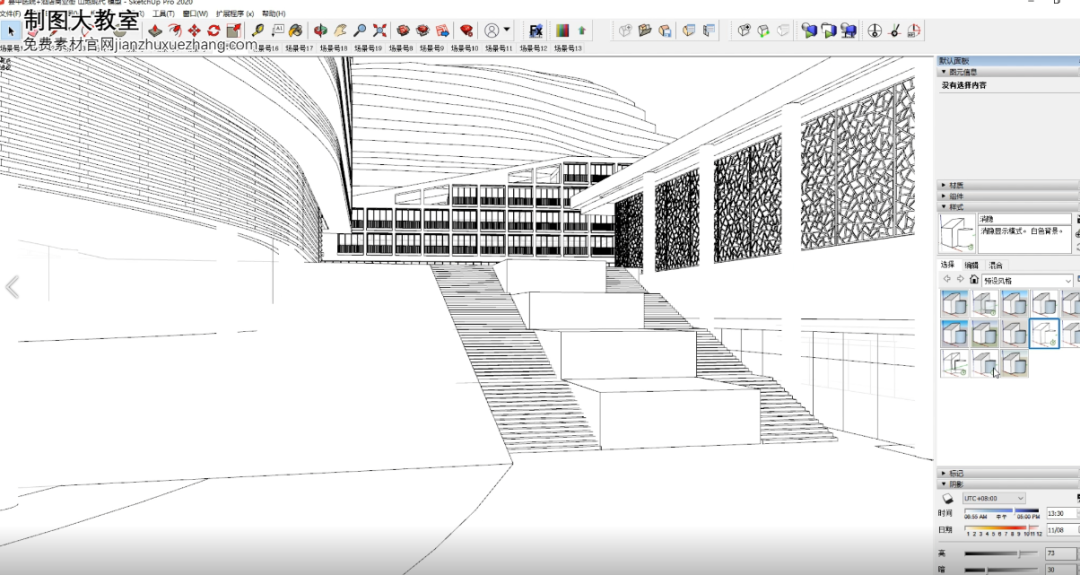Adjust the light (亮) intensity slider
The image size is (1080, 575).
(1002, 554)
